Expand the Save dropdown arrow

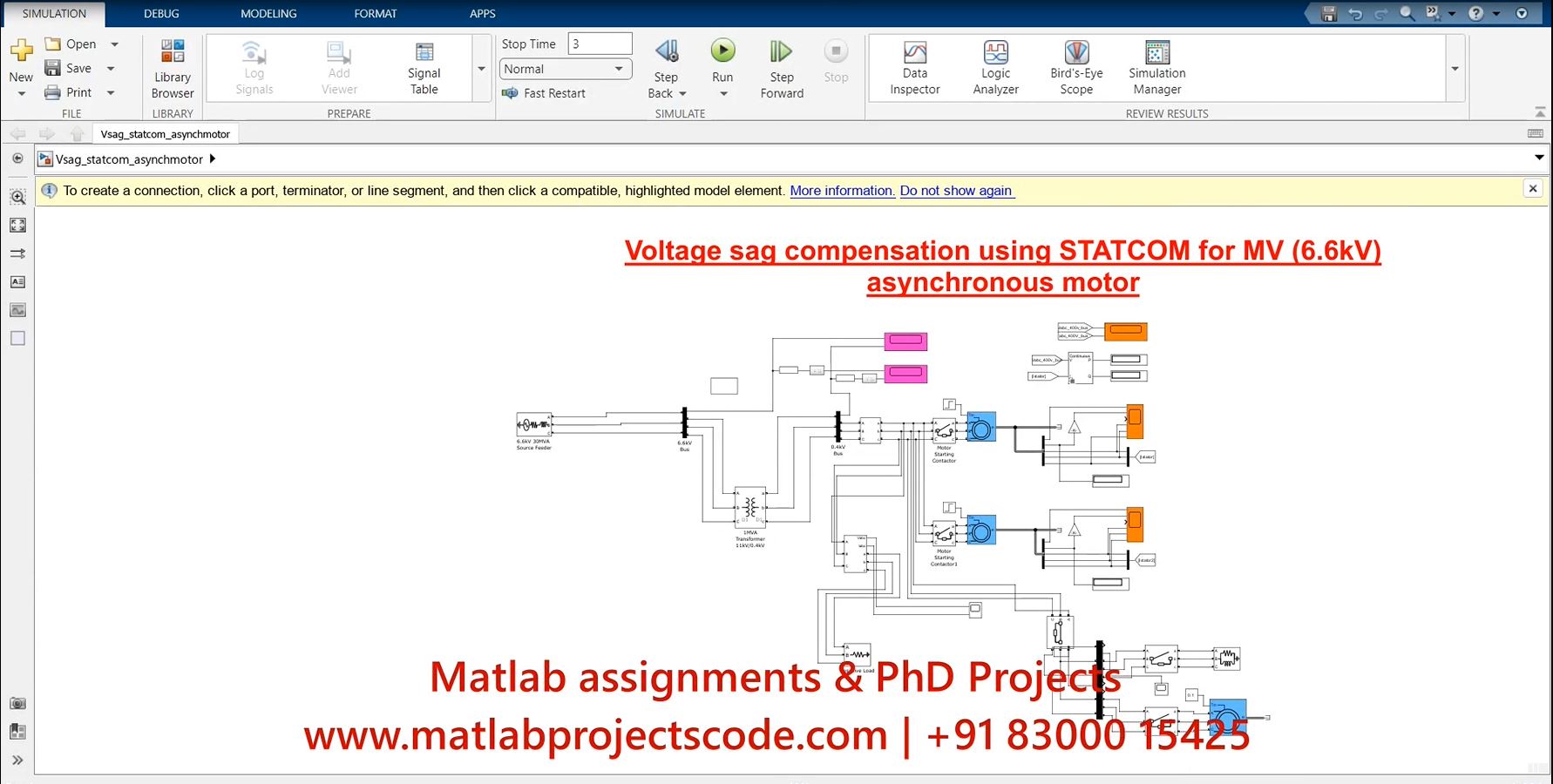(x=111, y=68)
